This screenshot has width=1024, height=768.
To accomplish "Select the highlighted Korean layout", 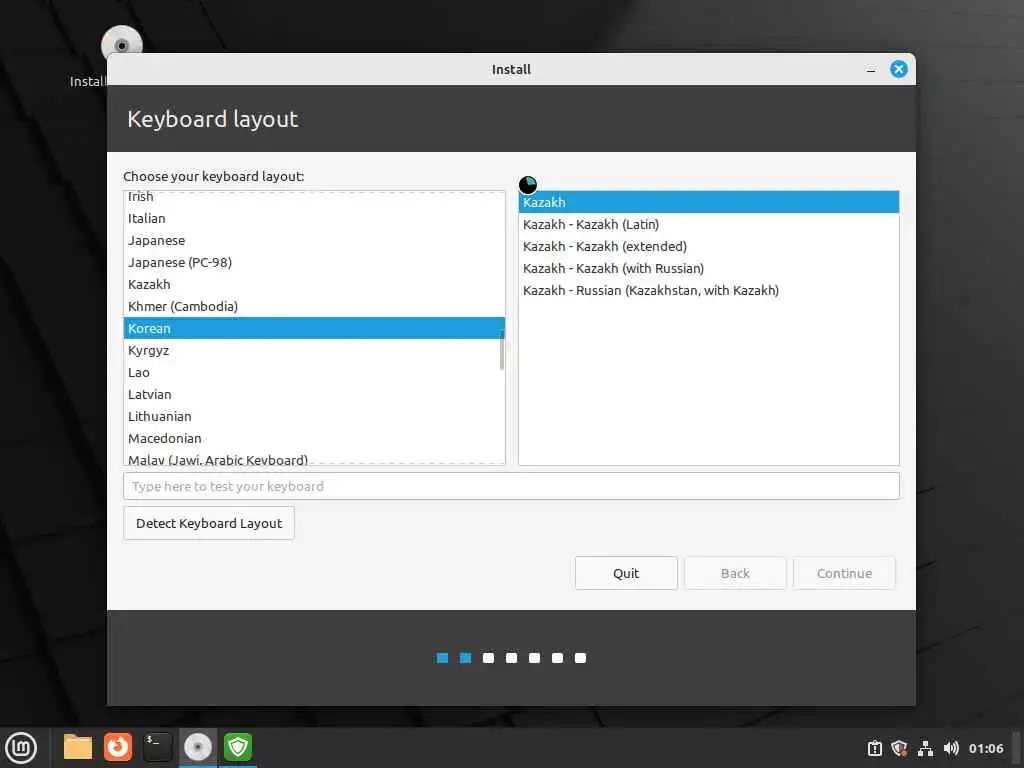I will [x=314, y=328].
